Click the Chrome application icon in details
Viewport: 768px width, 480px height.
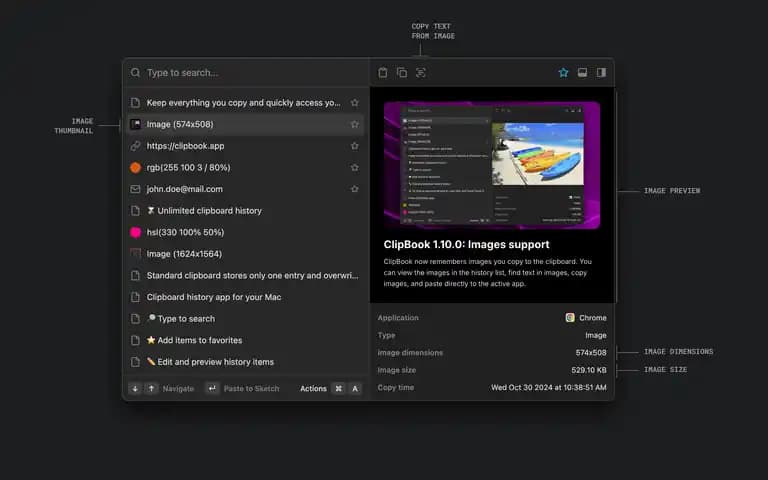point(570,317)
